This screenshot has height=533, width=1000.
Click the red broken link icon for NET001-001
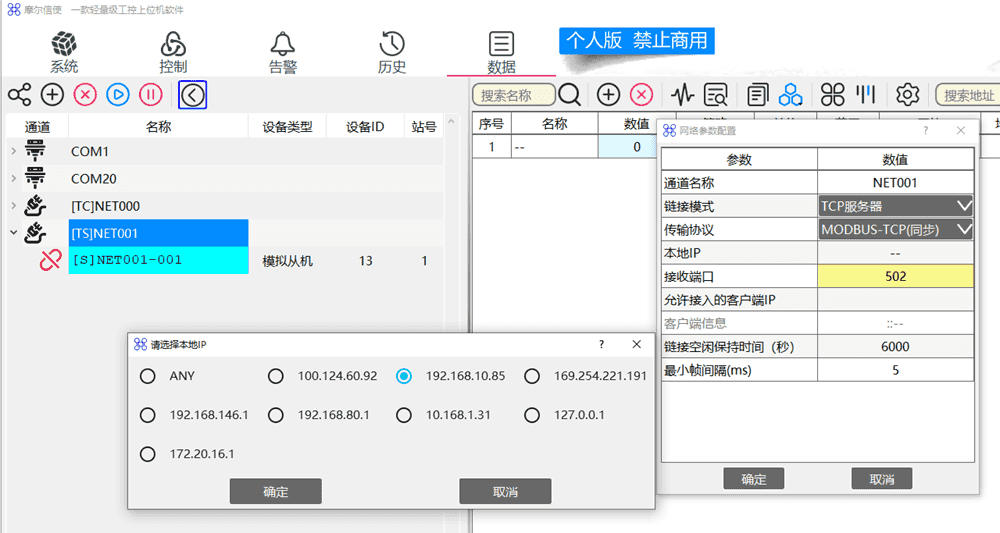[x=50, y=261]
